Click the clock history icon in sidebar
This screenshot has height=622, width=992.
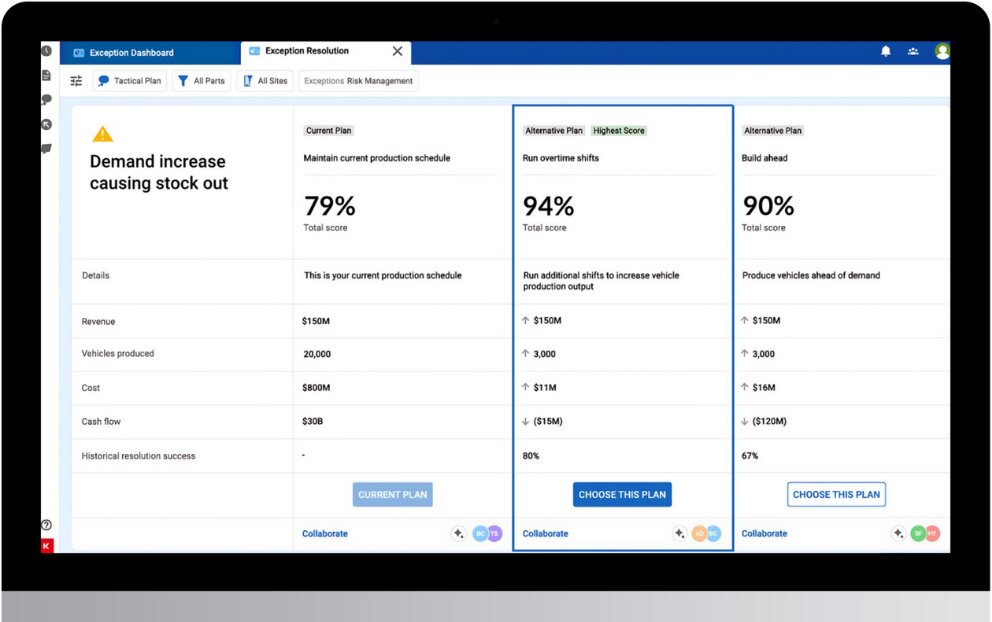coord(46,51)
